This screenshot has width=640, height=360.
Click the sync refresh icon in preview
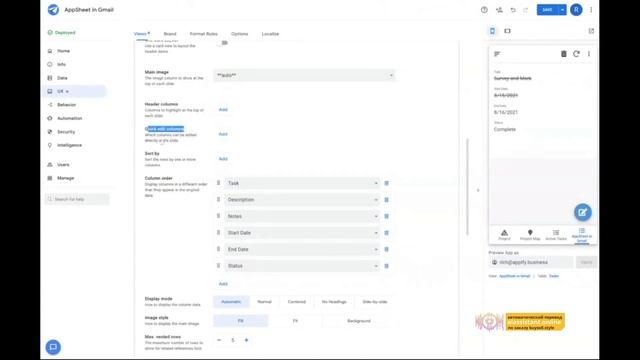[x=576, y=54]
